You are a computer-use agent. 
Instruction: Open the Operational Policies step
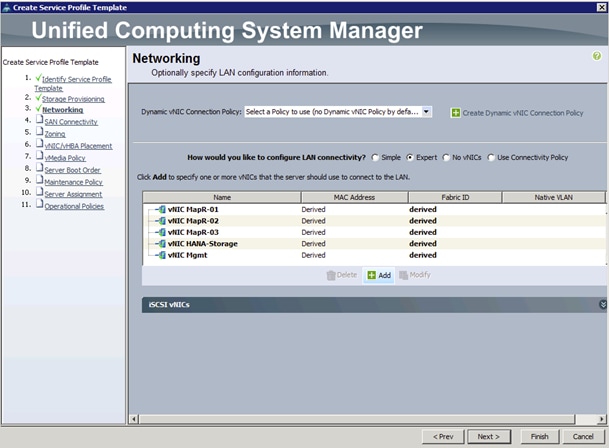[74, 206]
